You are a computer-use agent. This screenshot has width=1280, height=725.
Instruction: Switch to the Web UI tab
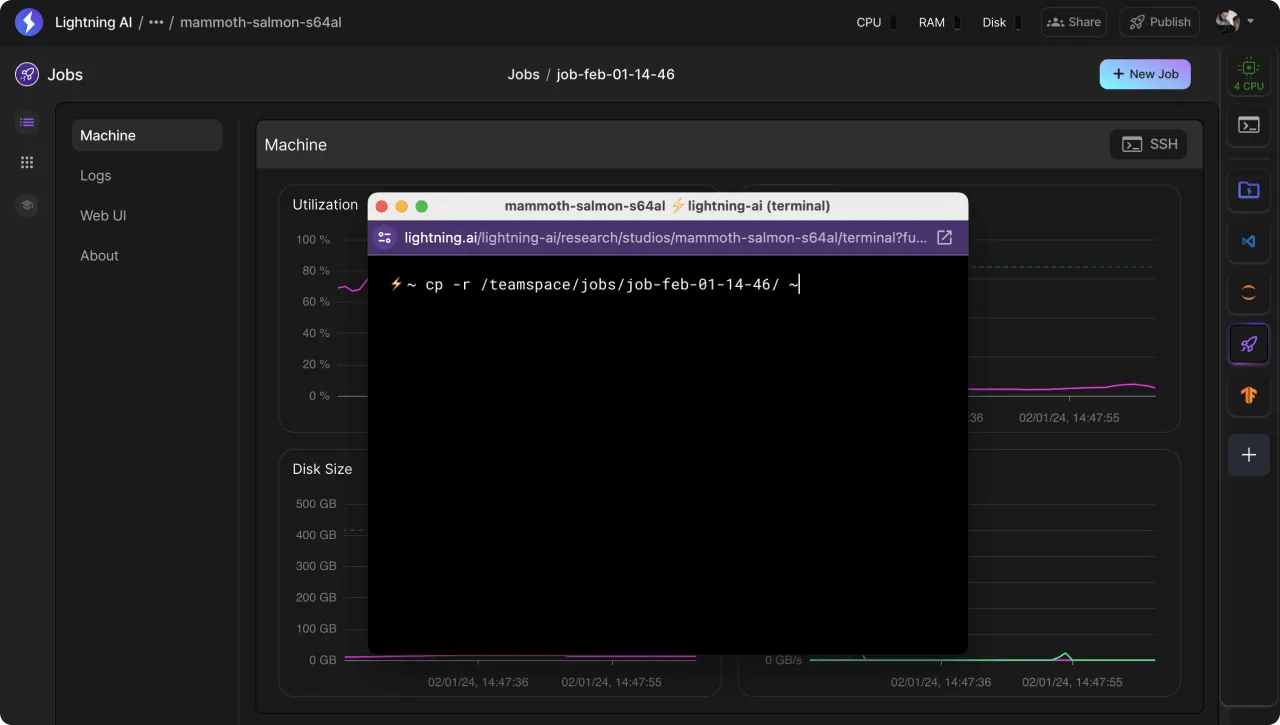(147, 215)
